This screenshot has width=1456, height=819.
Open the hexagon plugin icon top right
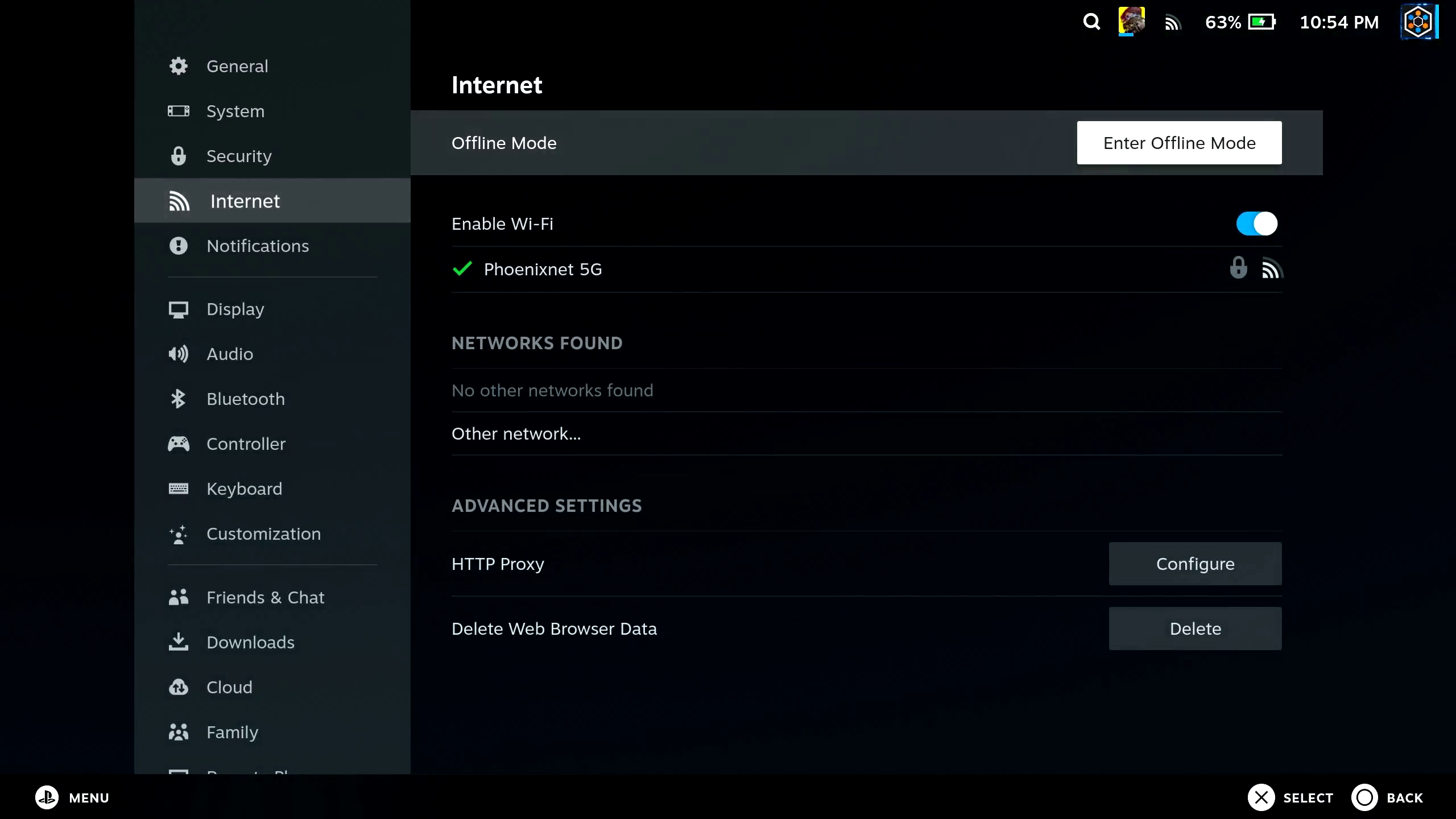(x=1418, y=22)
